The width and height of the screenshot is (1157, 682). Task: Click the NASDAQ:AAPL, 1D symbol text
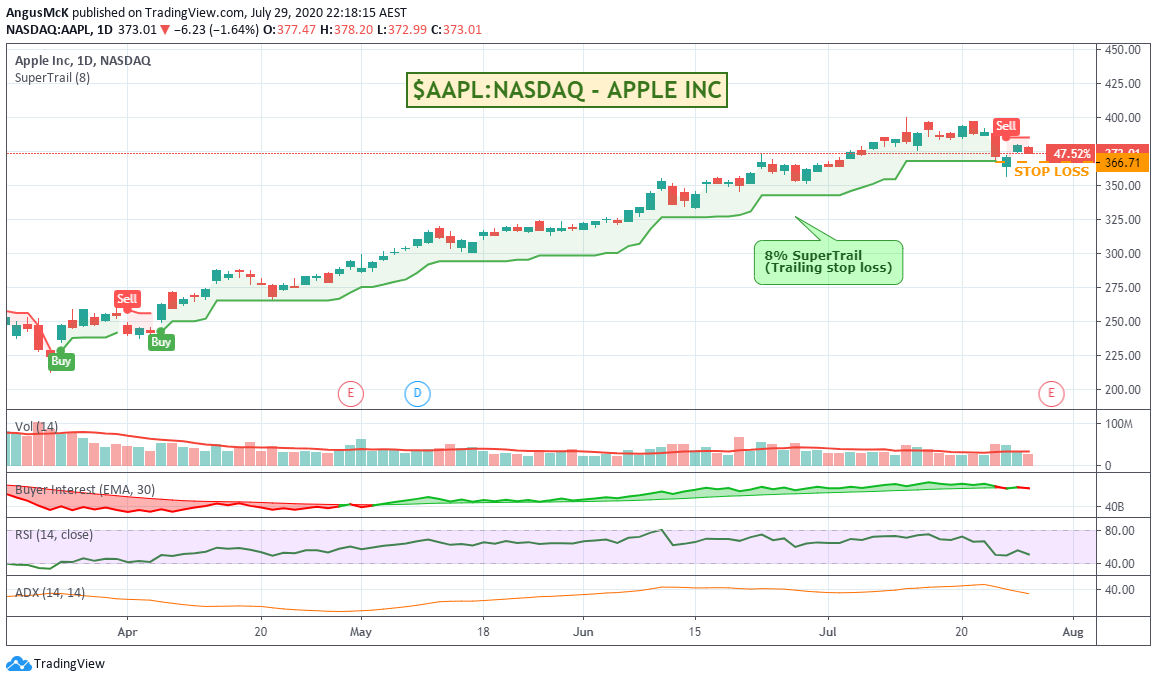point(60,30)
